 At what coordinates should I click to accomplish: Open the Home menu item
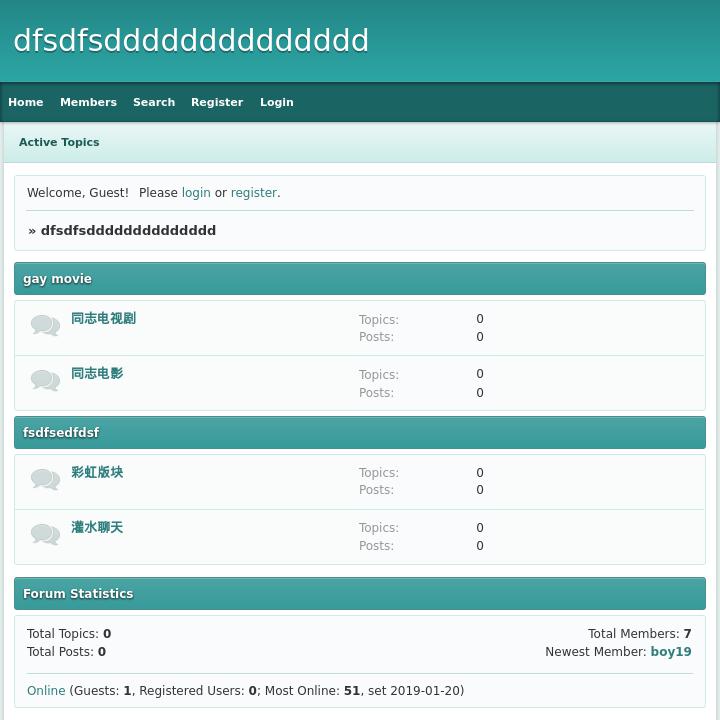coord(26,102)
